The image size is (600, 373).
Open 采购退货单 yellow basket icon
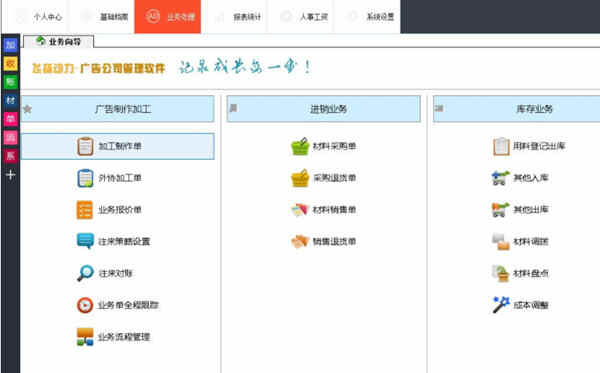300,178
